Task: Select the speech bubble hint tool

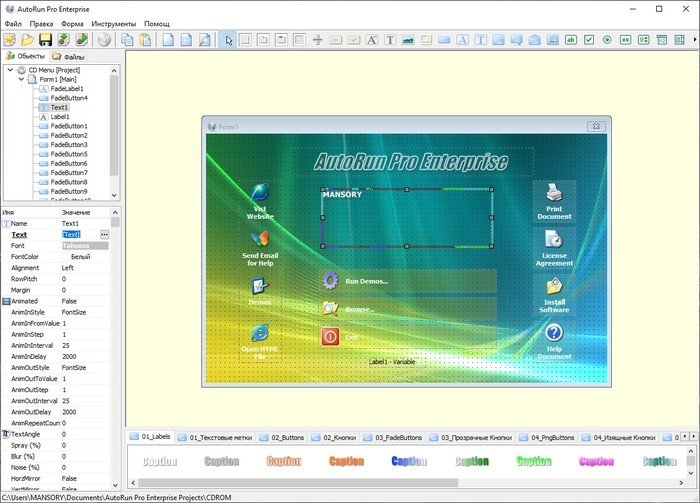Action: (517, 40)
